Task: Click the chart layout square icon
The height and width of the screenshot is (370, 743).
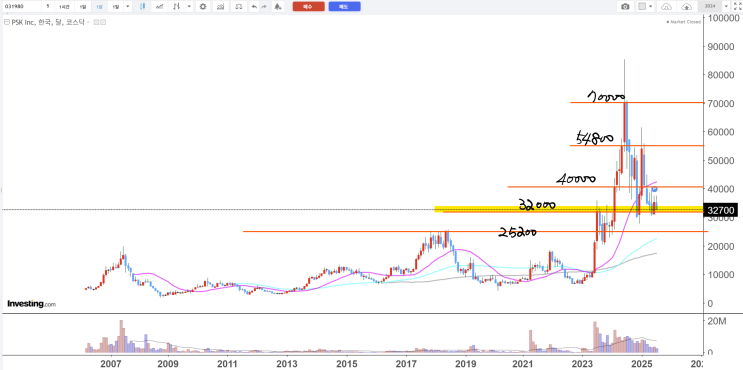Action: (x=642, y=7)
